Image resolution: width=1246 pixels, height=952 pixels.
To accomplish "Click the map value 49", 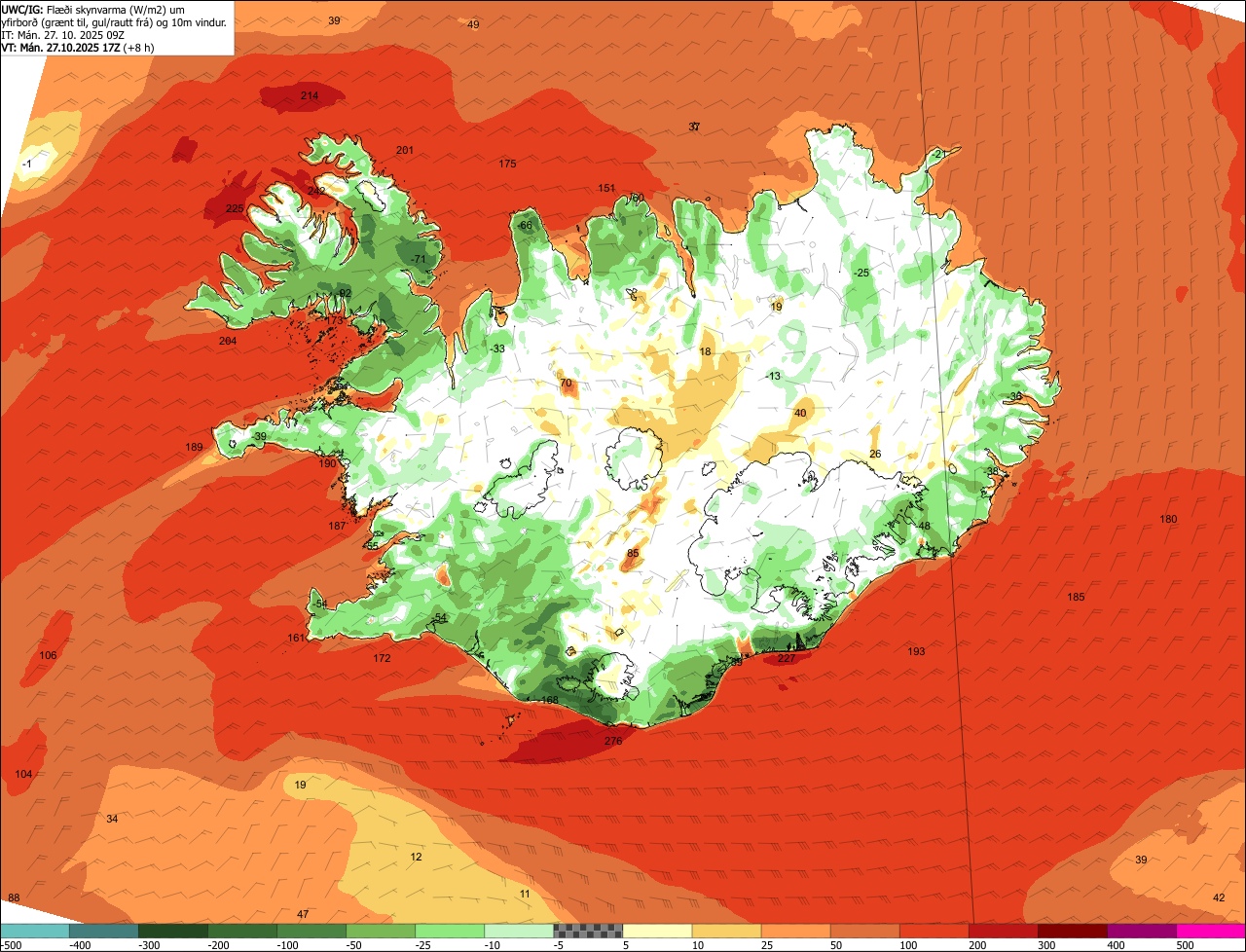I will pos(474,25).
